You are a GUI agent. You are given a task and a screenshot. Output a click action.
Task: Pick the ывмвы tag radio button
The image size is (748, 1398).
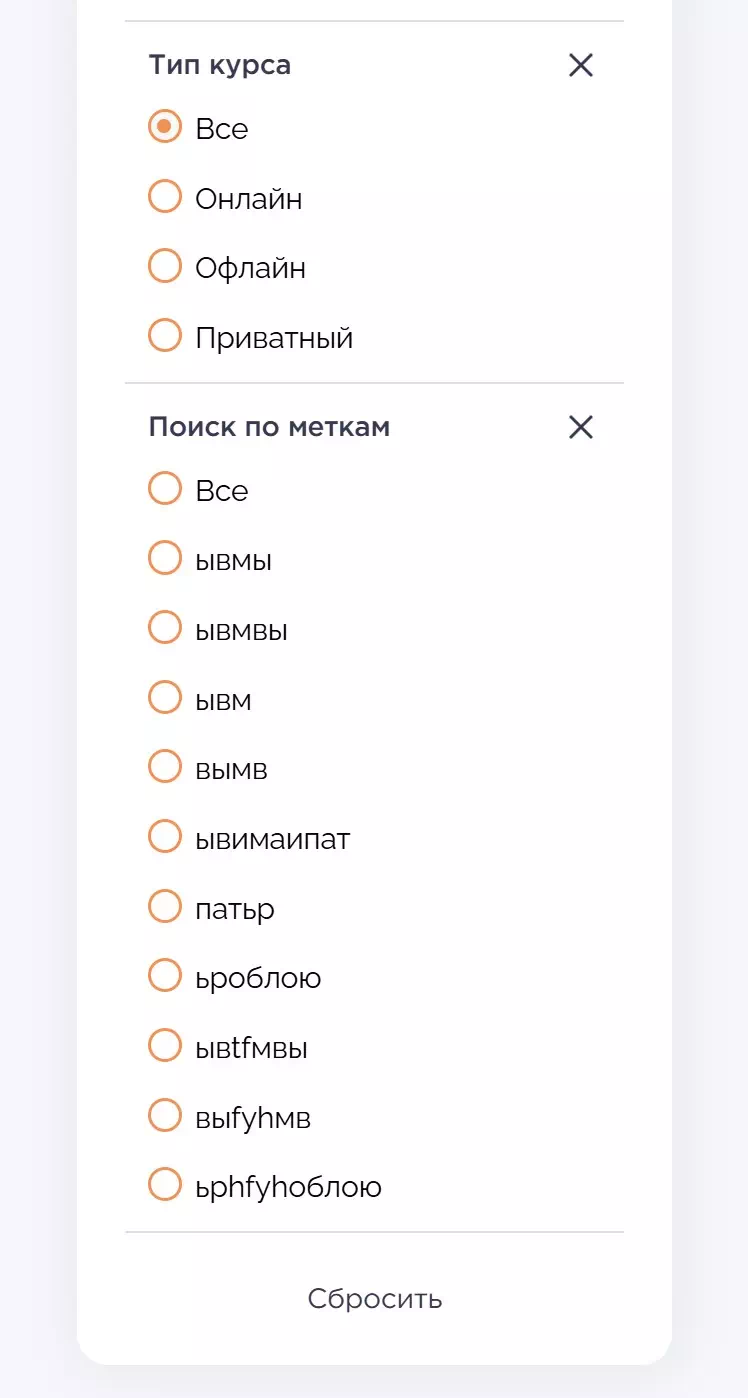click(x=165, y=628)
